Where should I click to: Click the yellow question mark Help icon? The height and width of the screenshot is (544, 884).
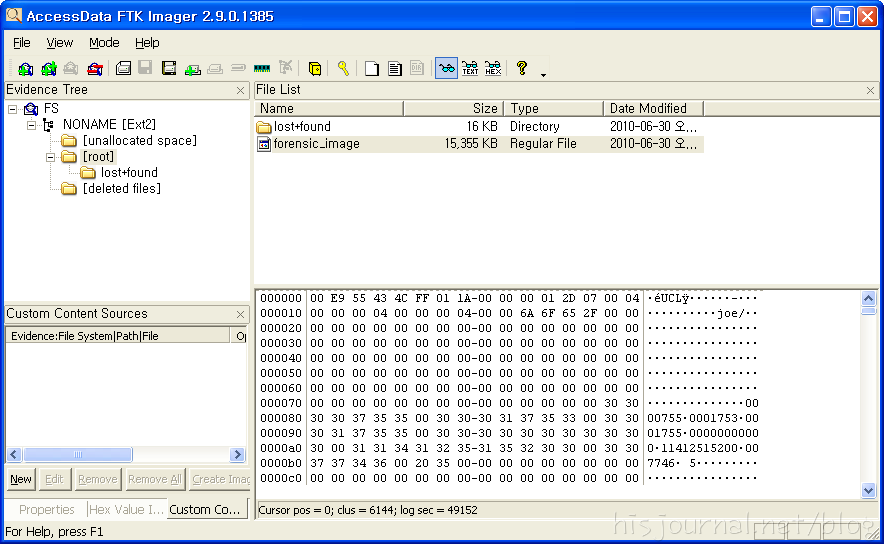[522, 69]
